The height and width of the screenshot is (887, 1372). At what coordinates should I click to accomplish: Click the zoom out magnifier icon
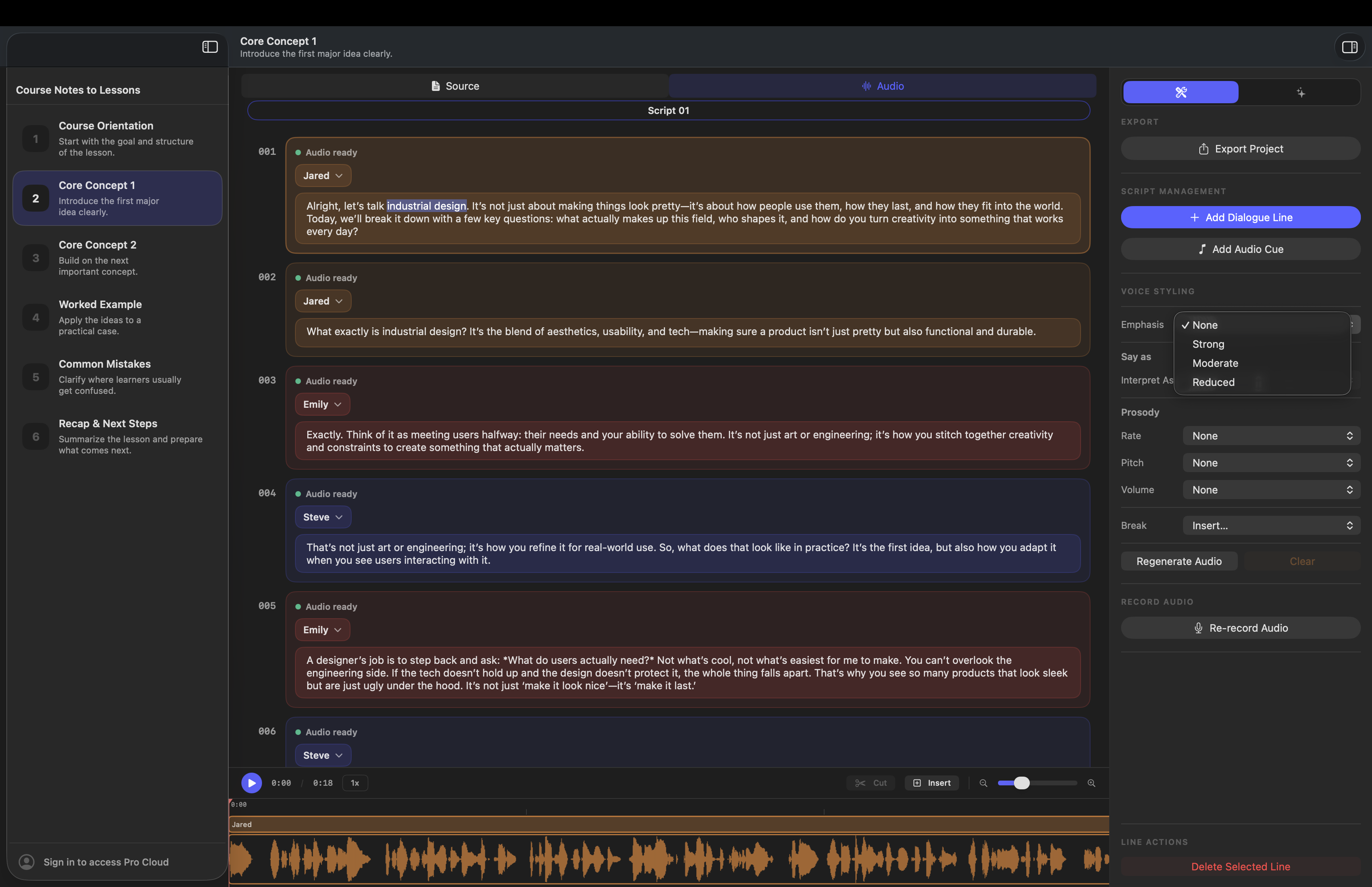[983, 783]
